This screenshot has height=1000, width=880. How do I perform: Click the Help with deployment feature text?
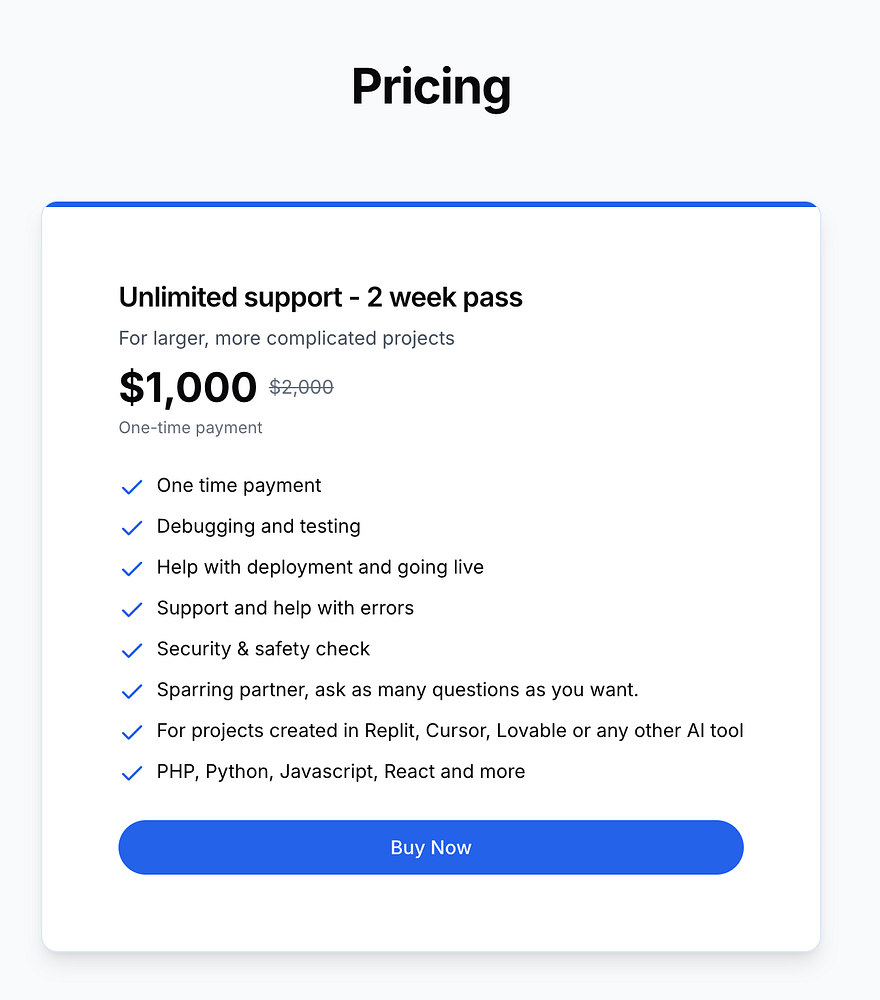[x=320, y=567]
